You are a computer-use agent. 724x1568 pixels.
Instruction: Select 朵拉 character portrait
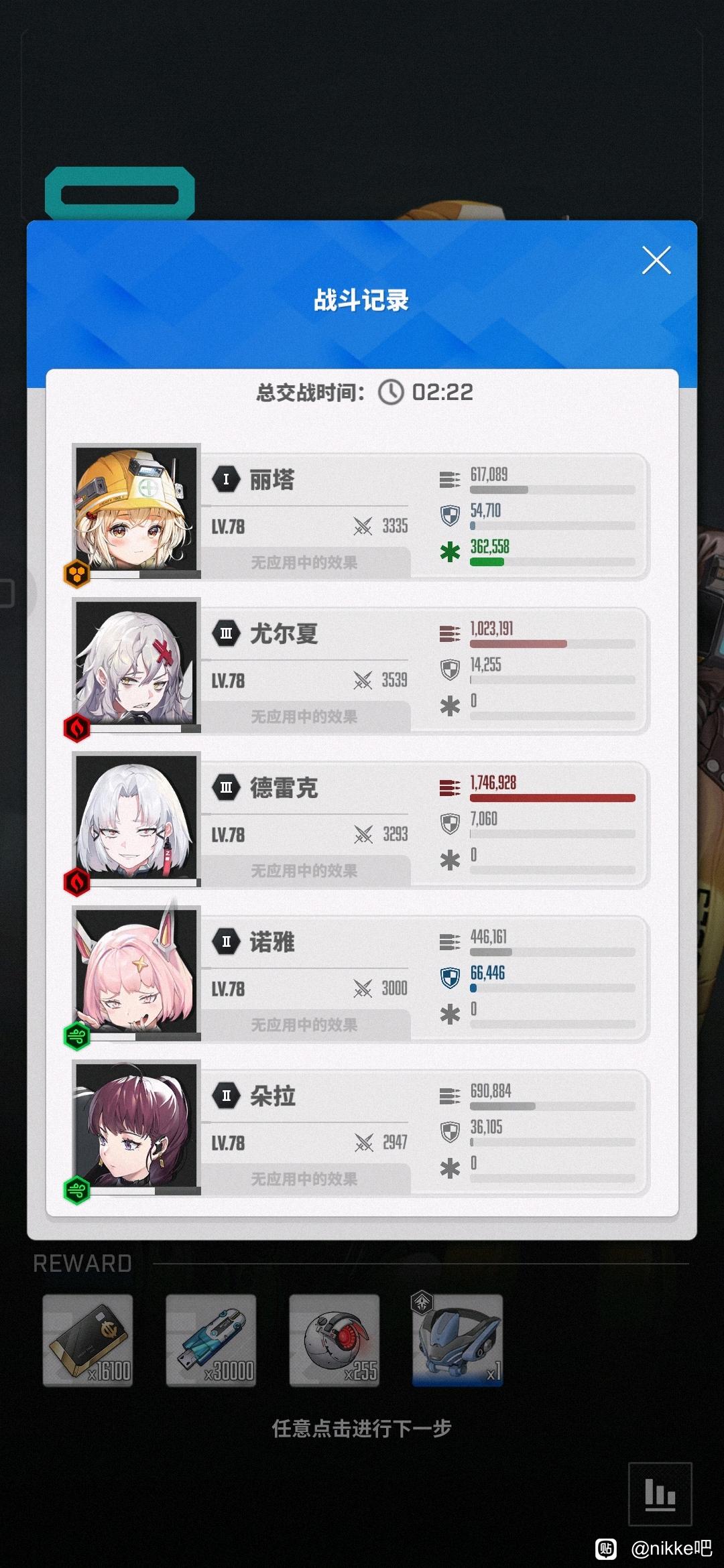pos(137,1125)
